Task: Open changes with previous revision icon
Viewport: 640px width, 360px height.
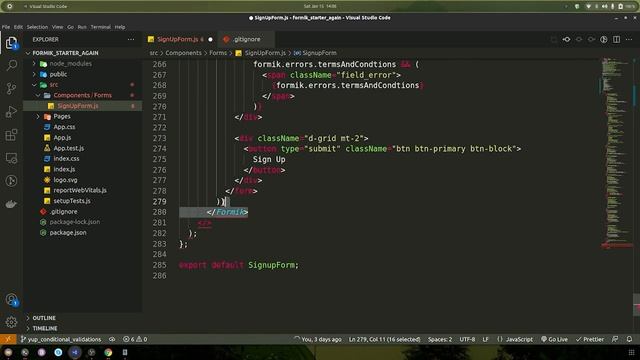Action: pyautogui.click(x=567, y=40)
